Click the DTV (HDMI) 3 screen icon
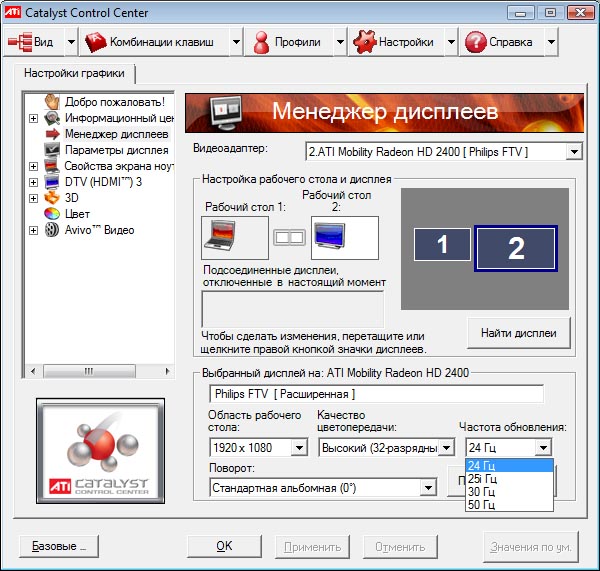600x571 pixels. [x=52, y=182]
